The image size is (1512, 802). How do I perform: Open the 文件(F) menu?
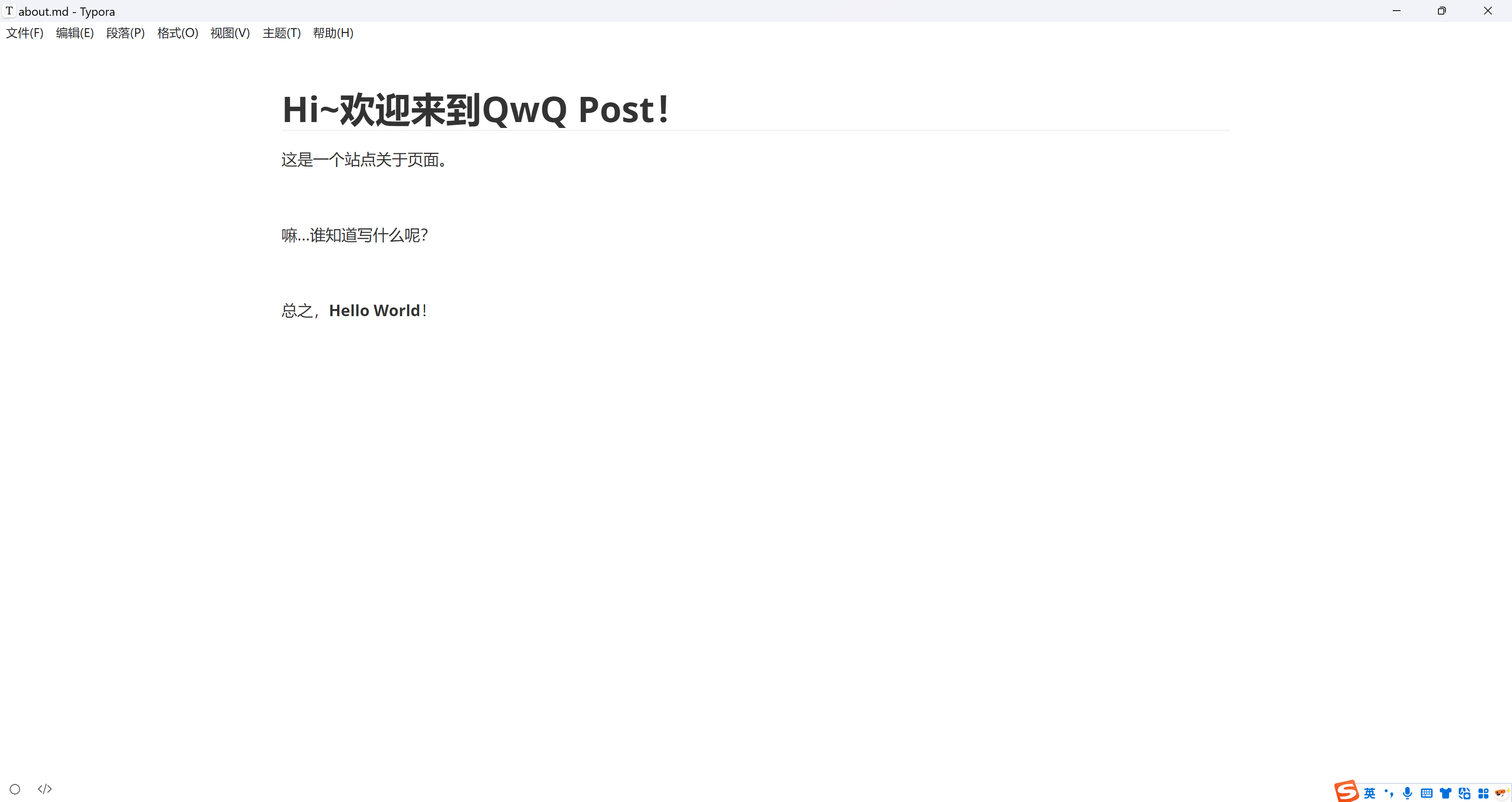point(25,33)
